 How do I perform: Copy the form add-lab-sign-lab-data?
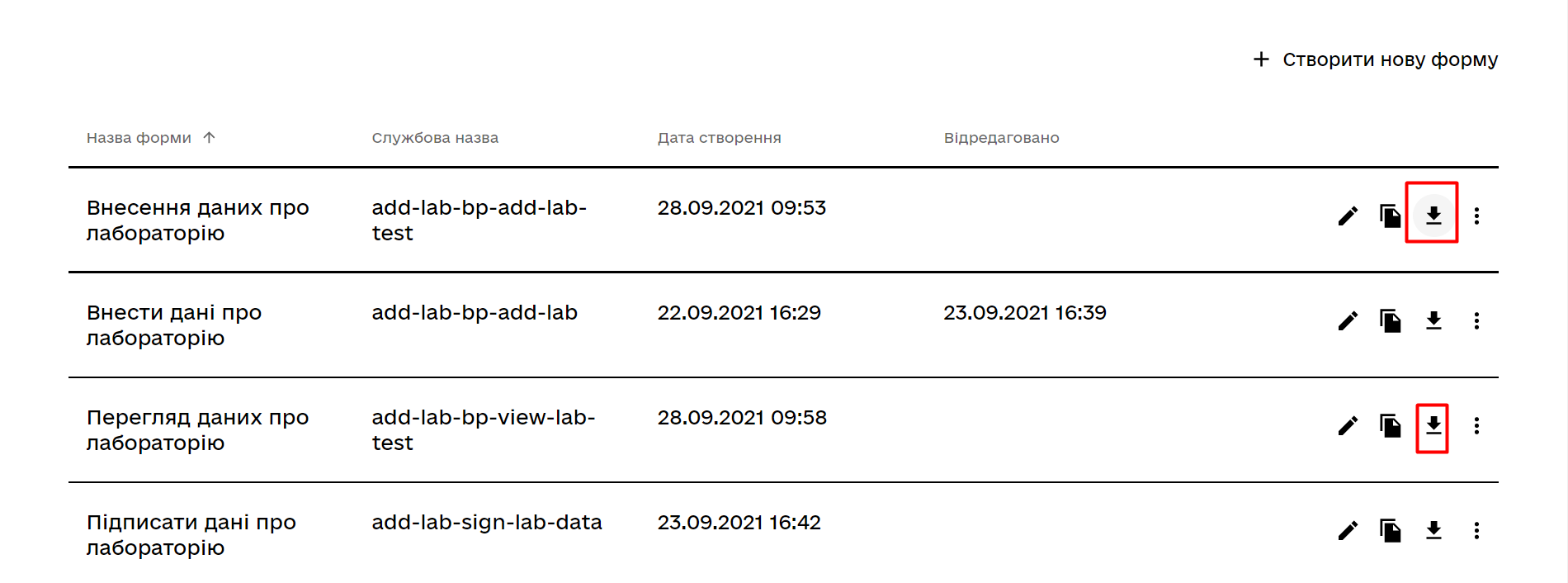pos(1391,531)
